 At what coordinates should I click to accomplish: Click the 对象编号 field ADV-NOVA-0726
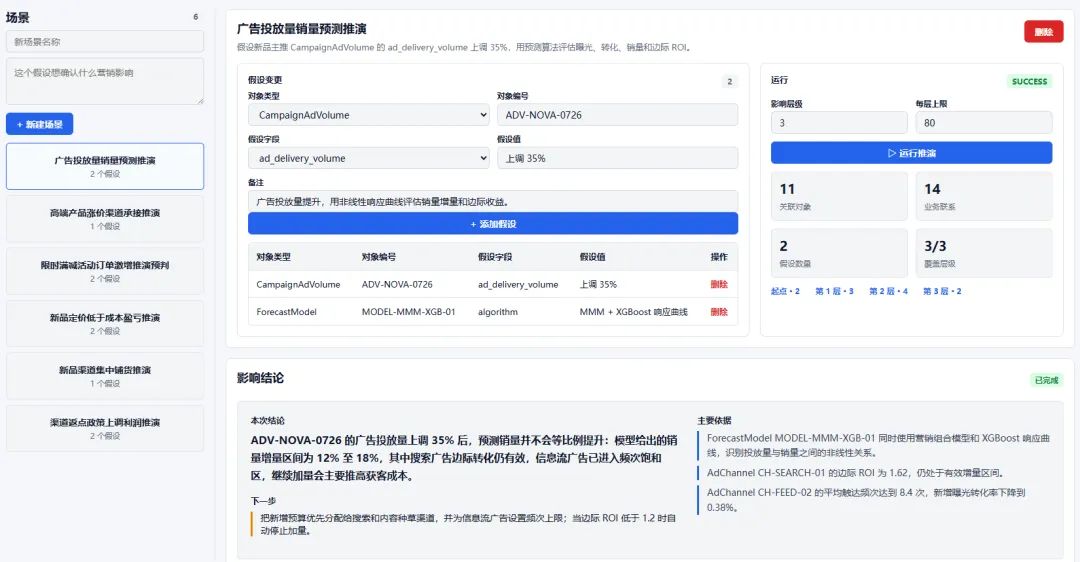(617, 115)
